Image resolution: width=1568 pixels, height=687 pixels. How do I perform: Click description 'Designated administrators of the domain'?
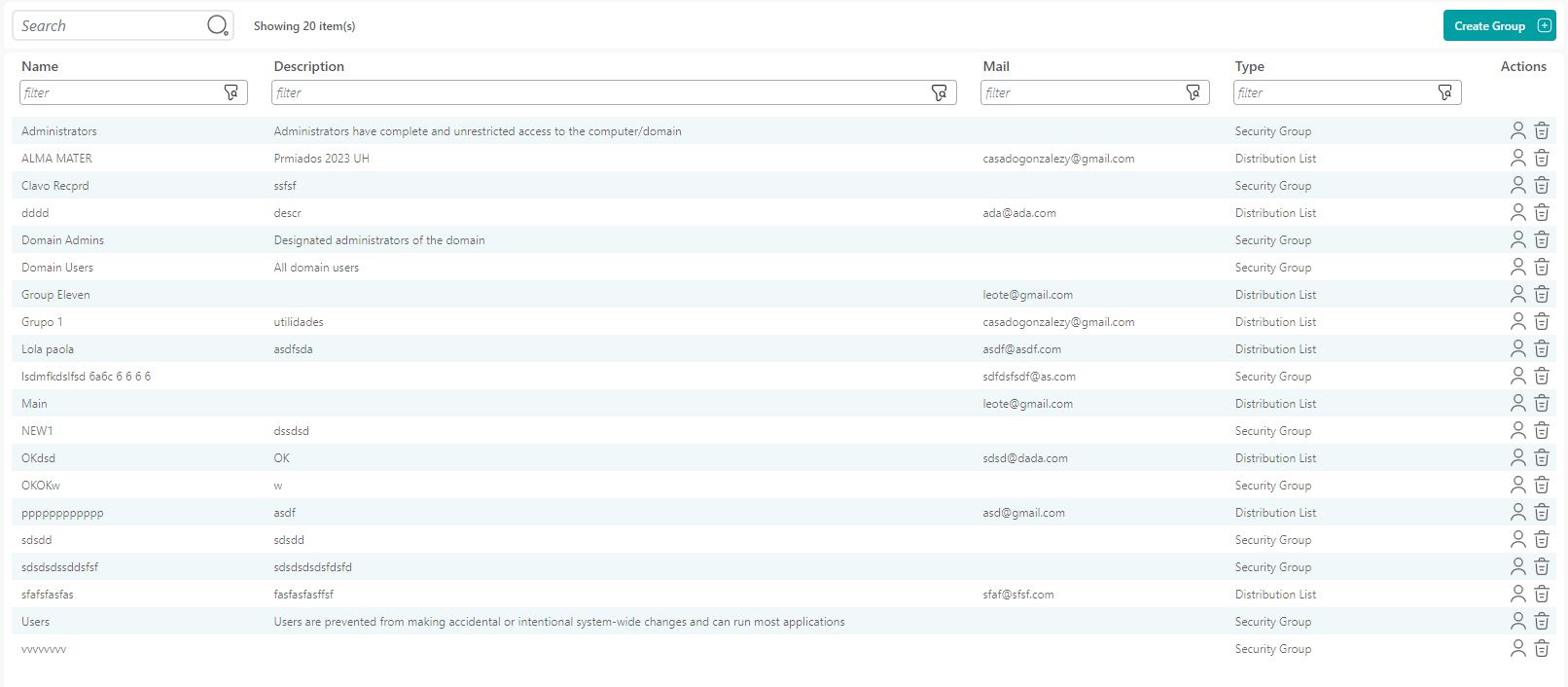pos(379,240)
